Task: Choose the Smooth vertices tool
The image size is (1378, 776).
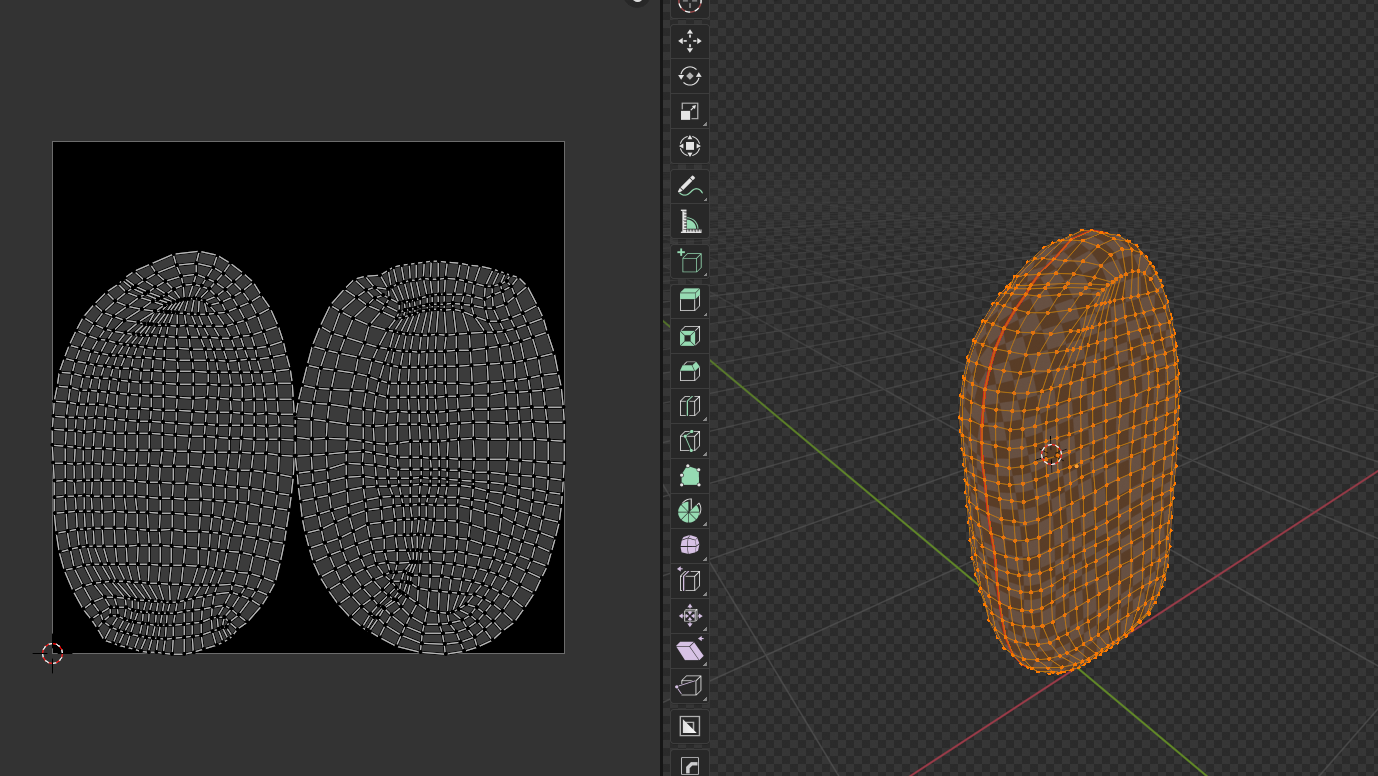Action: [690, 546]
